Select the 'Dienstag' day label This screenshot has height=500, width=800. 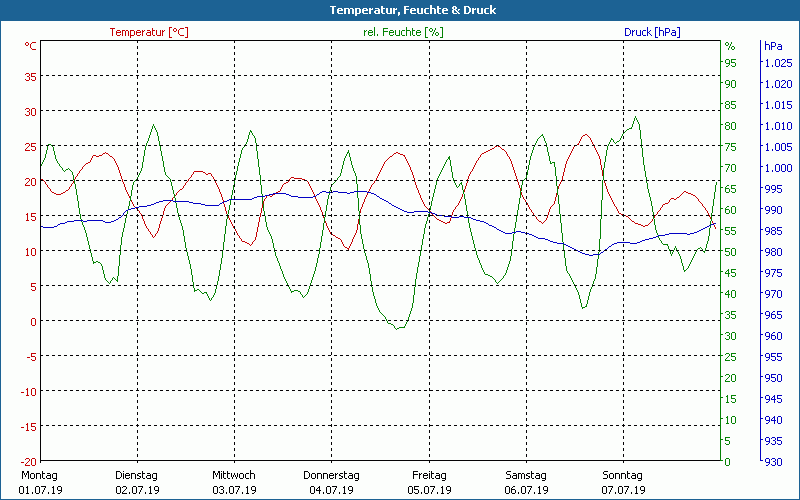click(137, 475)
